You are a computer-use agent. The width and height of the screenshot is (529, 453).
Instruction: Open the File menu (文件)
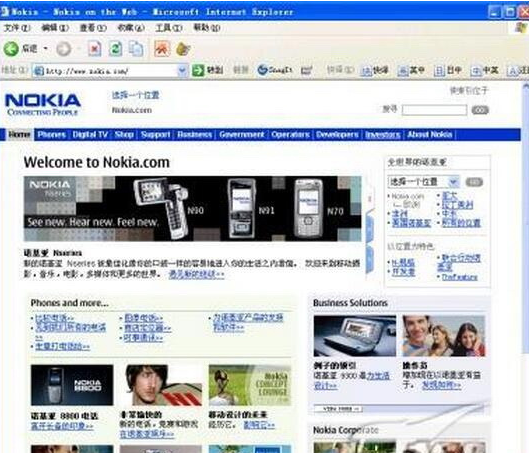point(17,28)
